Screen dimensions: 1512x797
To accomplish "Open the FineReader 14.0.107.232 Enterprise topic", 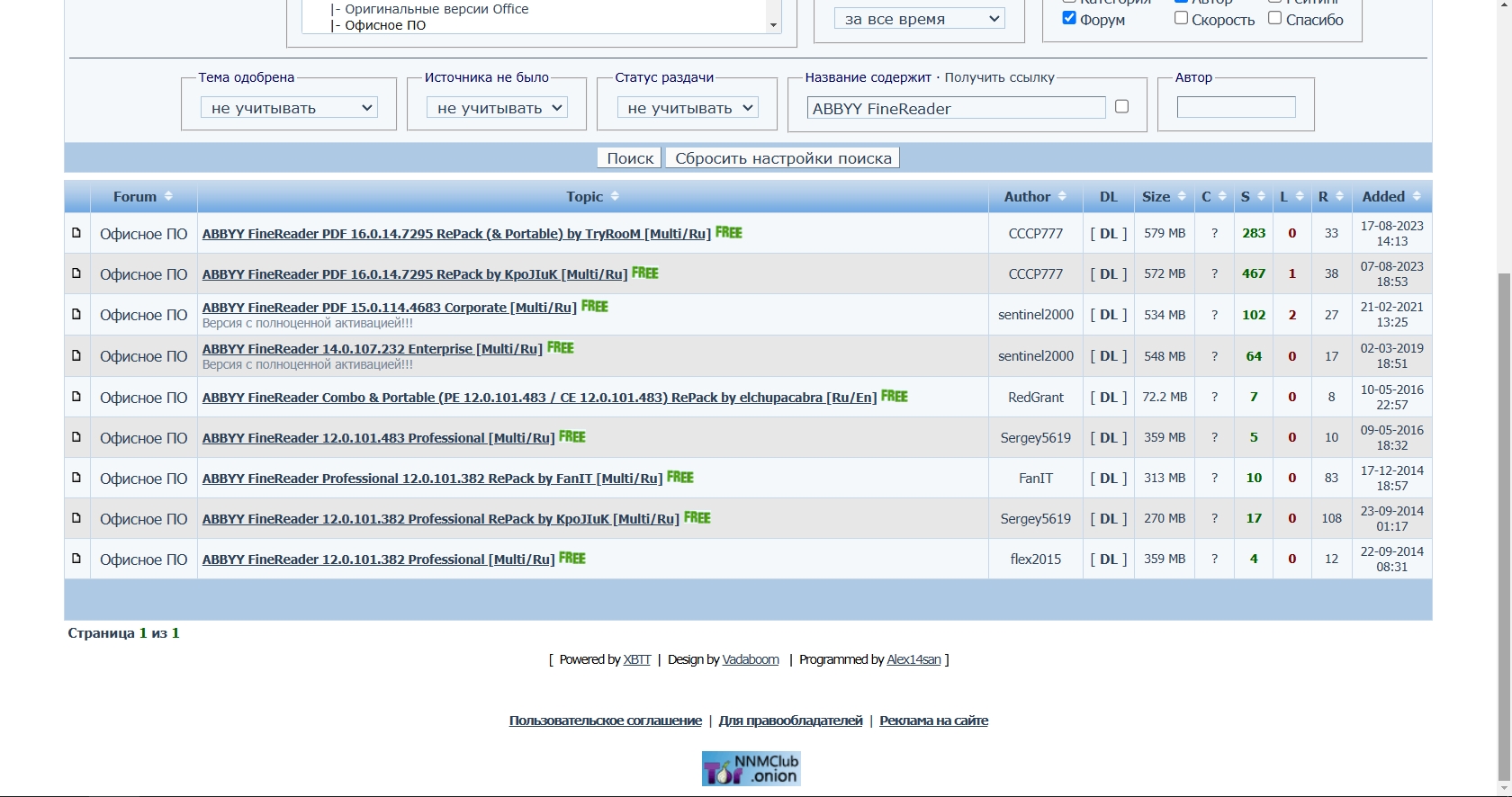I will coord(372,349).
